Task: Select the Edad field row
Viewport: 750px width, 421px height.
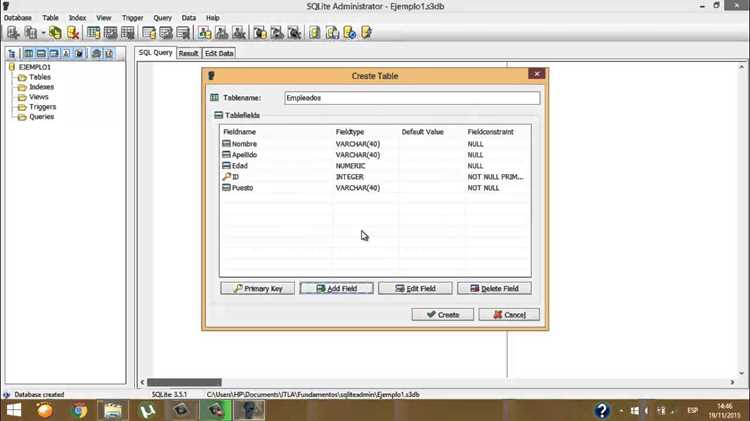Action: pyautogui.click(x=375, y=166)
